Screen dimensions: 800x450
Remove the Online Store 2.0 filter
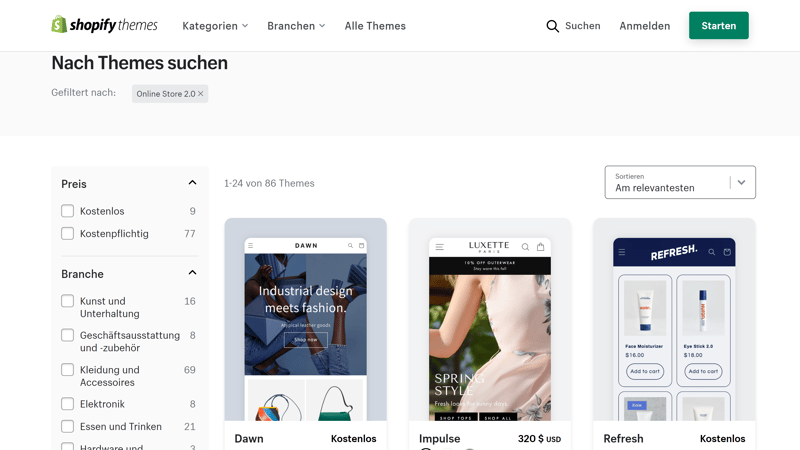click(201, 93)
